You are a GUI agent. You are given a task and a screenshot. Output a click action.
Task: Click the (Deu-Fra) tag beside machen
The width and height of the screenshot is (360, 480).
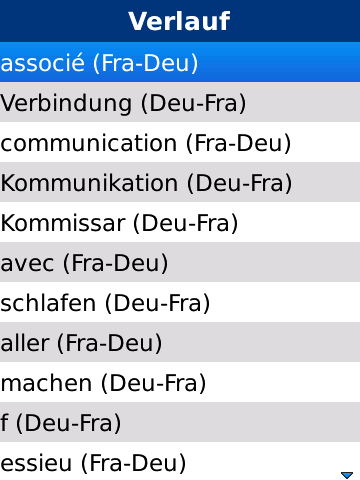(x=154, y=383)
